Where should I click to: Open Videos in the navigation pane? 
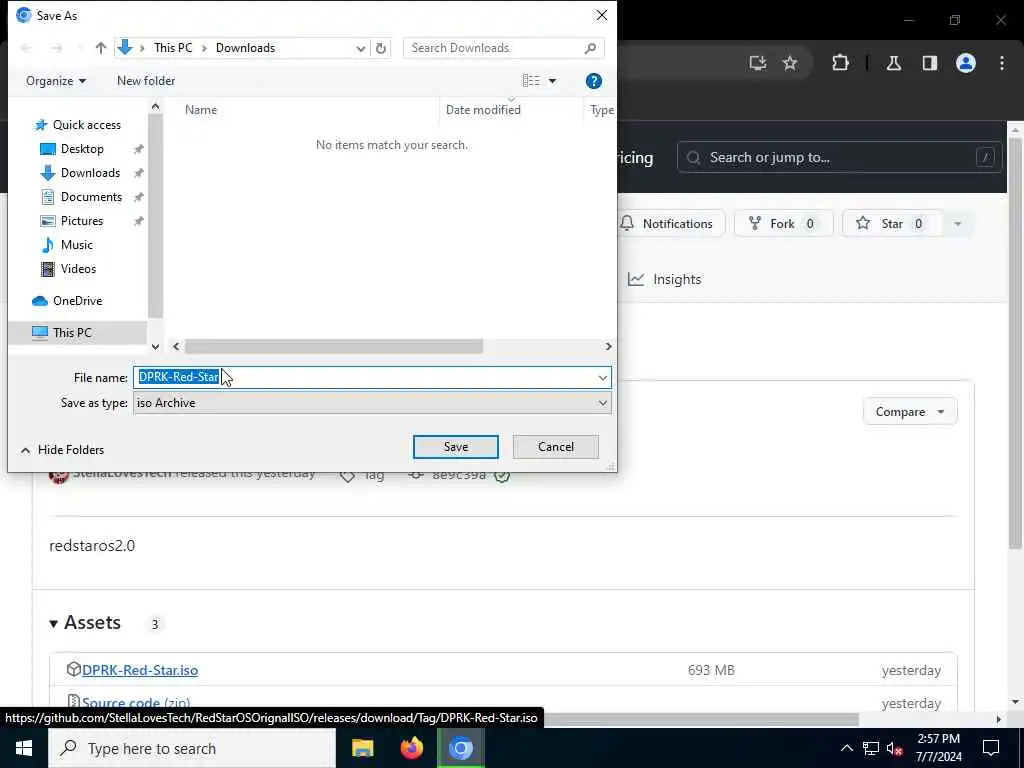click(78, 268)
